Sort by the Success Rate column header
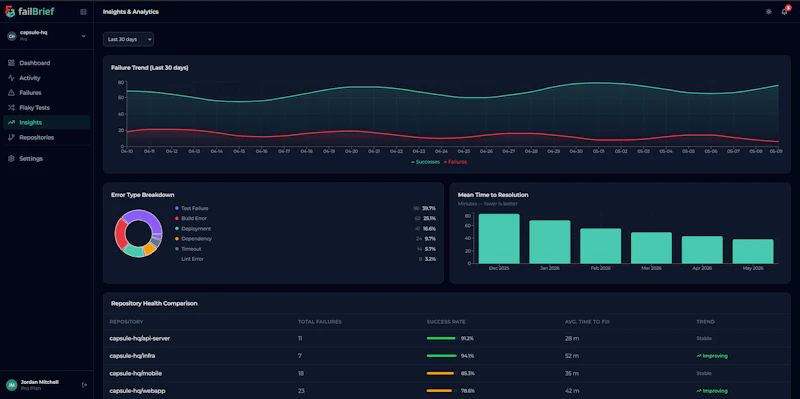 [x=446, y=322]
